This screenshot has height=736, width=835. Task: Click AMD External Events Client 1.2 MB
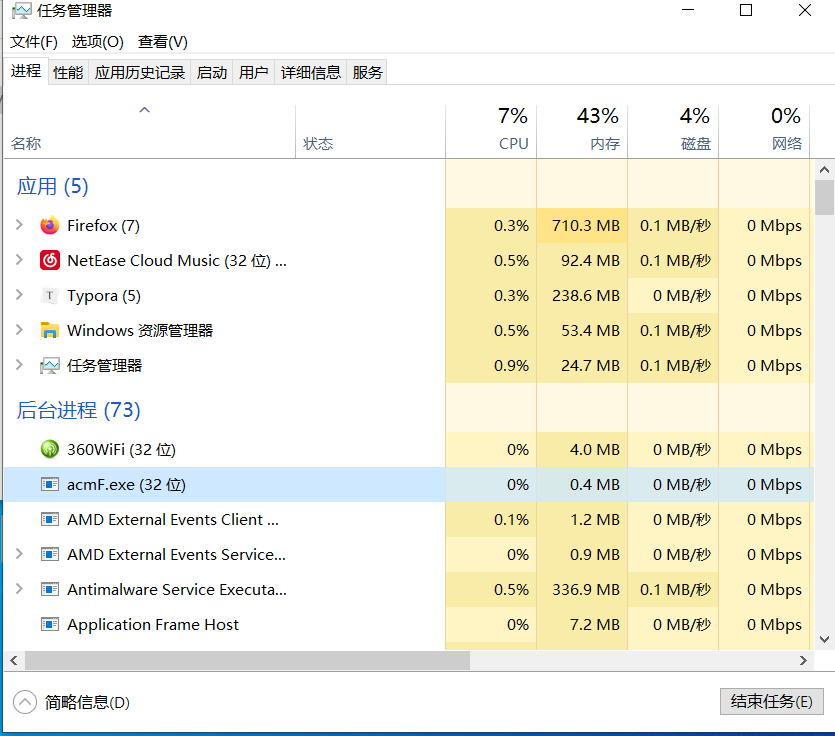pyautogui.click(x=595, y=520)
